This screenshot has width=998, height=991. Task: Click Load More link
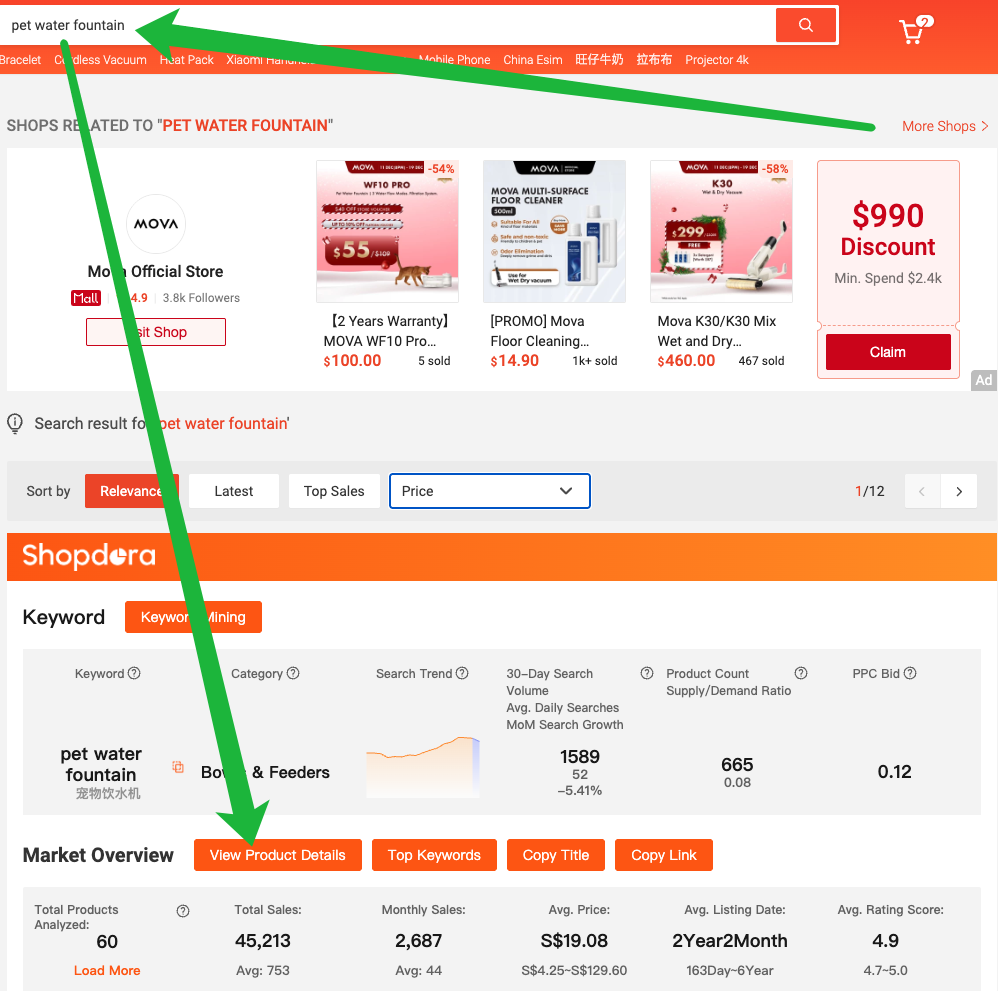(x=107, y=970)
